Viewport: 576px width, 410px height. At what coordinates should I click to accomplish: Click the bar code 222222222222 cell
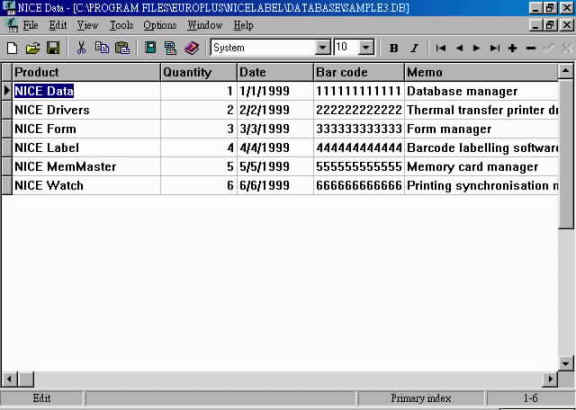click(x=359, y=110)
